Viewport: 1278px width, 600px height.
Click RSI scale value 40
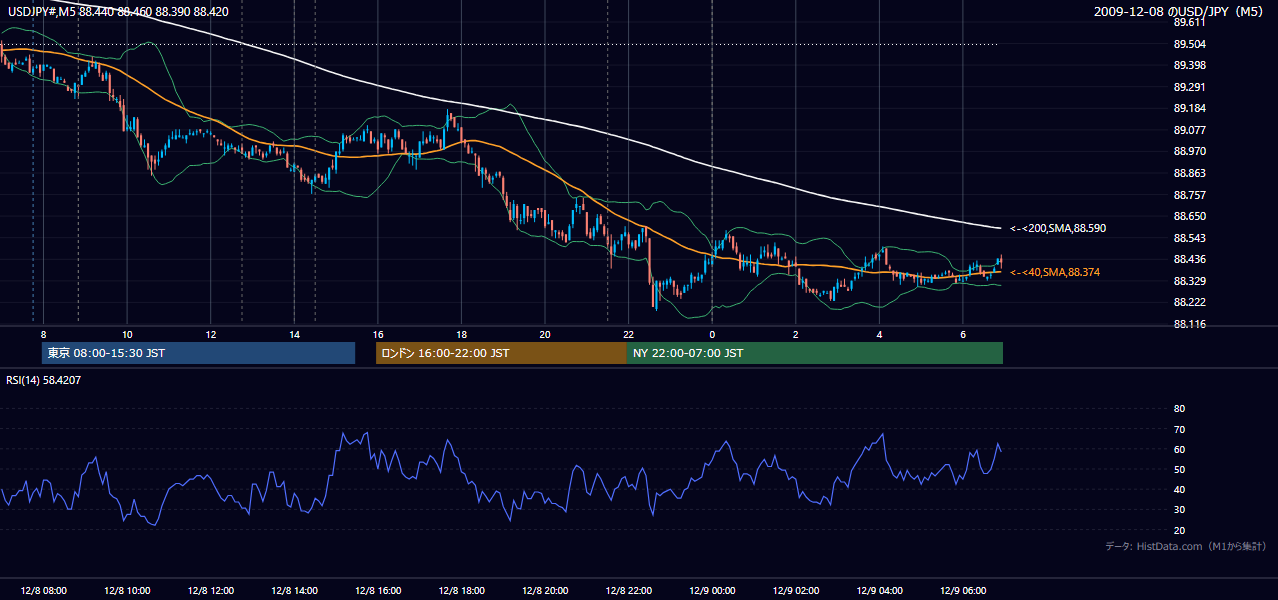point(1179,489)
